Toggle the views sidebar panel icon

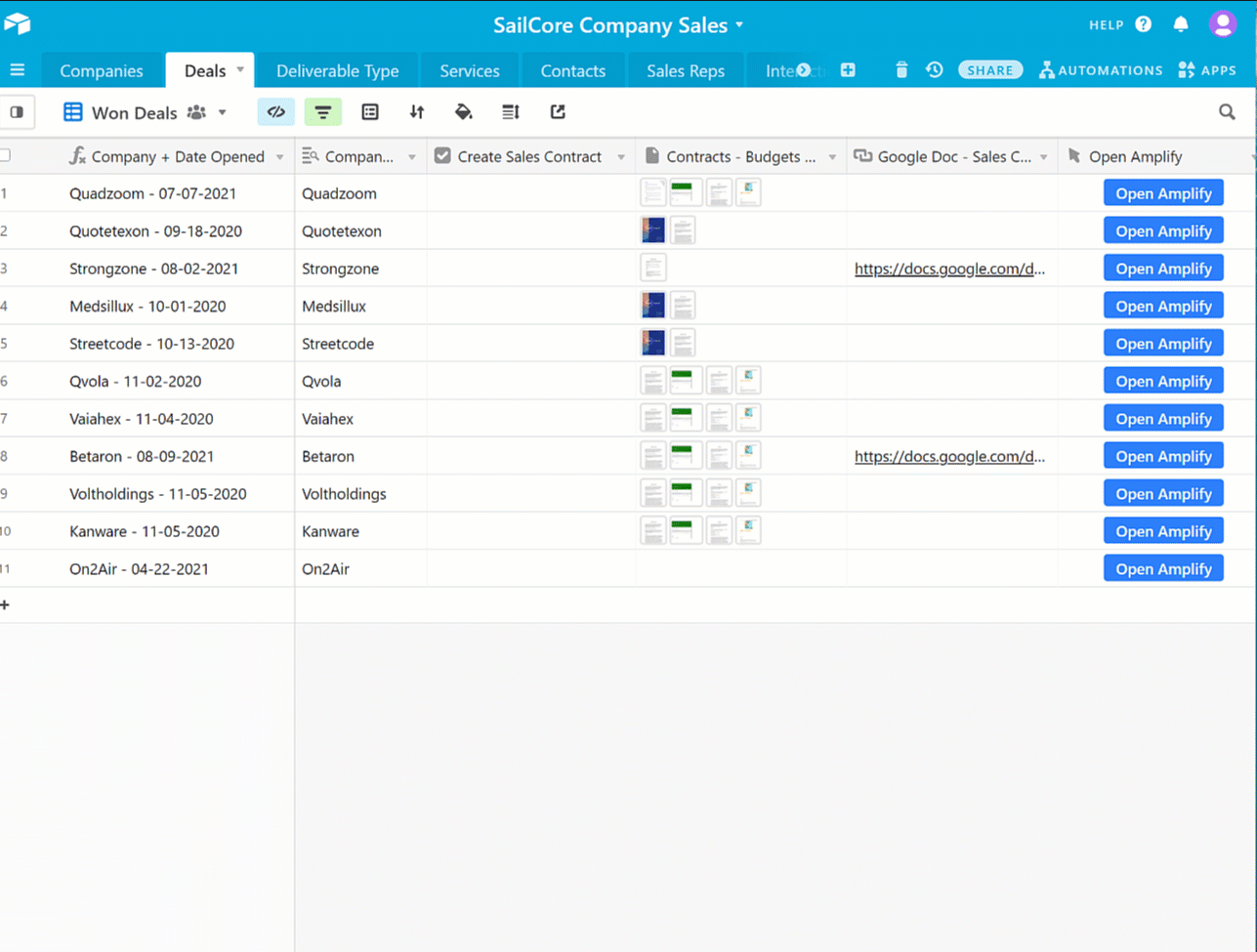[x=17, y=112]
